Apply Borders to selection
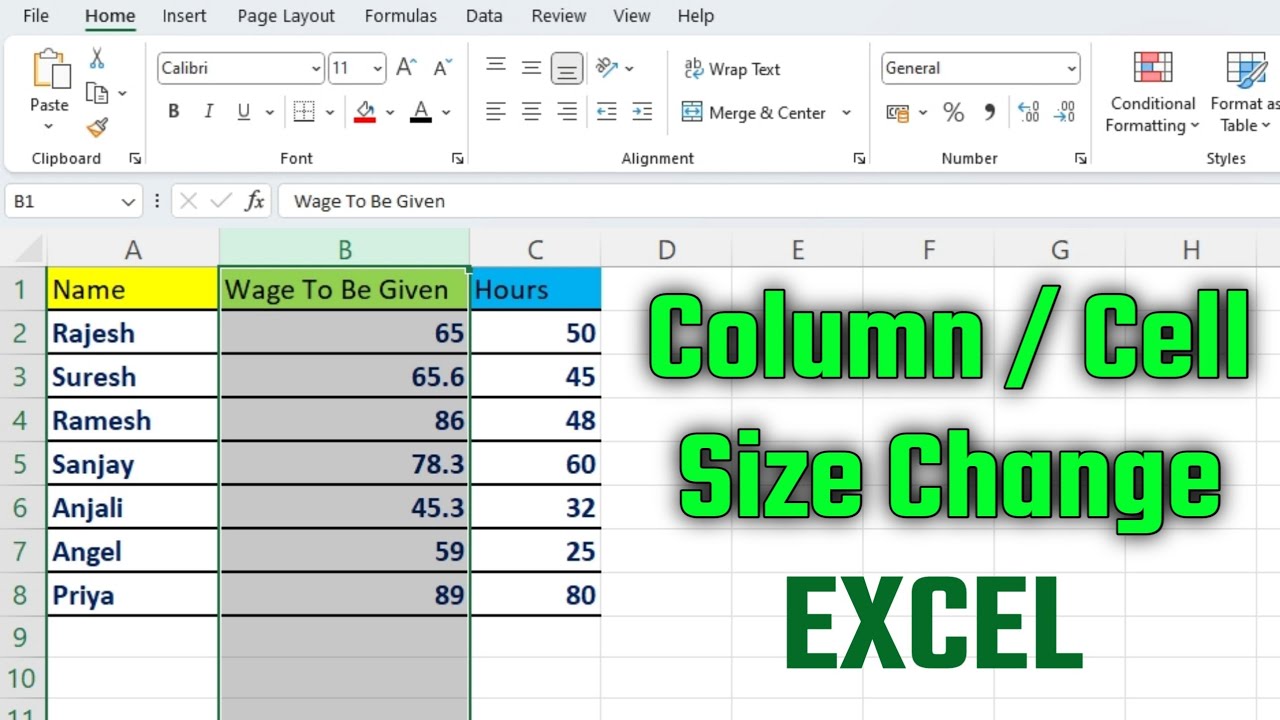This screenshot has width=1280, height=720. coord(304,112)
